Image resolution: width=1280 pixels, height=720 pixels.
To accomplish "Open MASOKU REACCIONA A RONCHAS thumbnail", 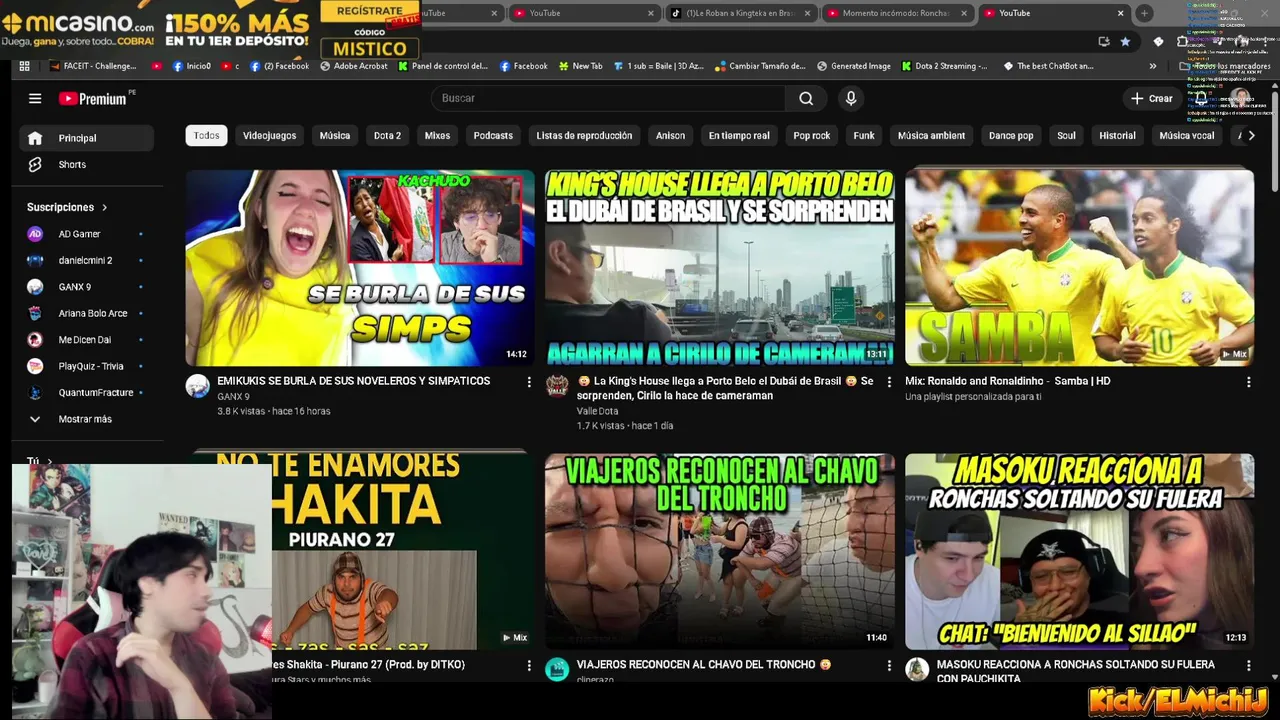I will tap(1079, 551).
